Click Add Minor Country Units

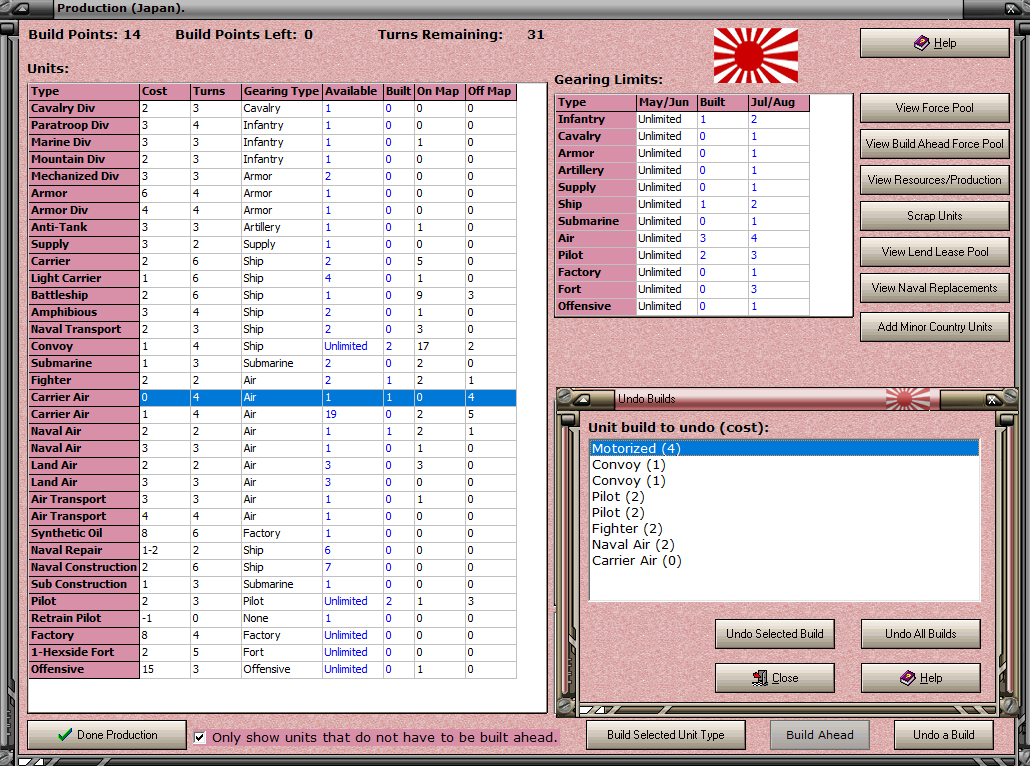coord(934,327)
